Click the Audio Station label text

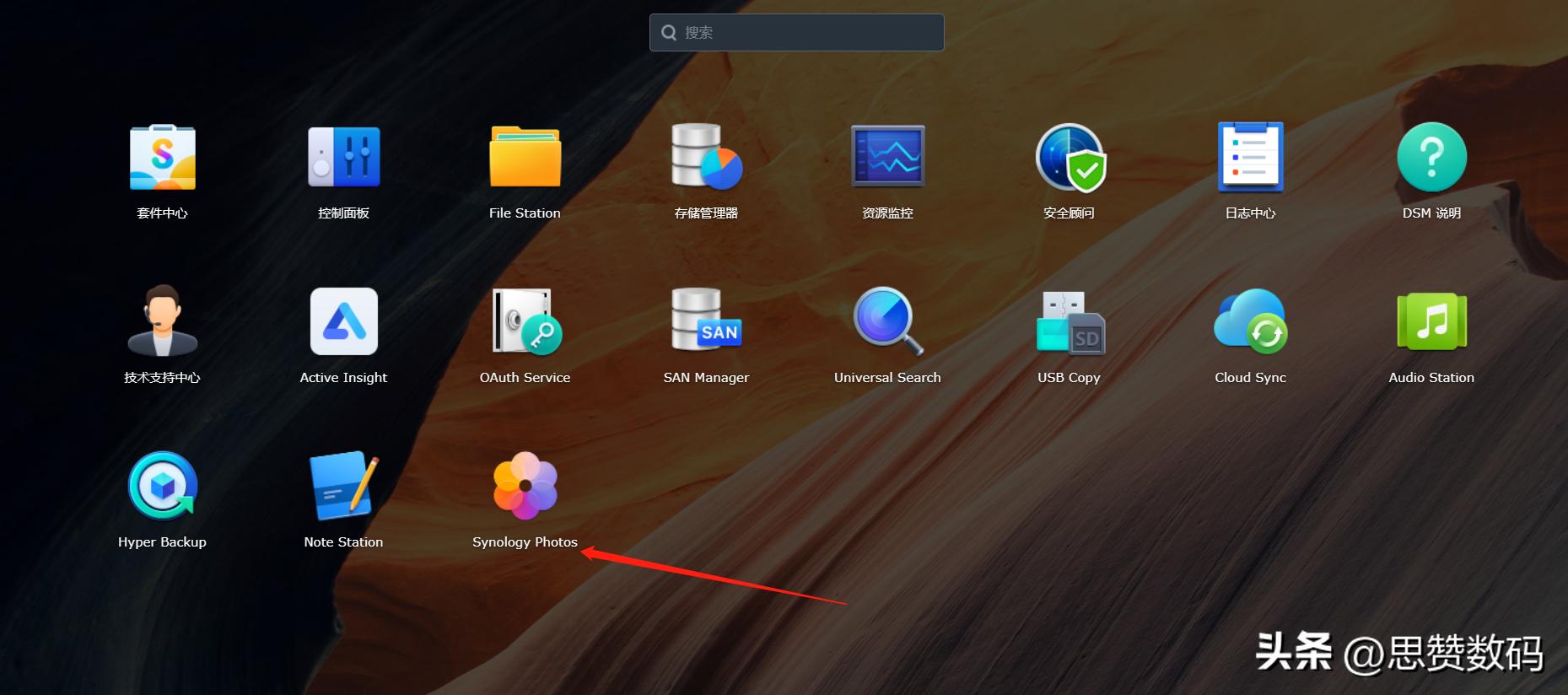pyautogui.click(x=1431, y=378)
